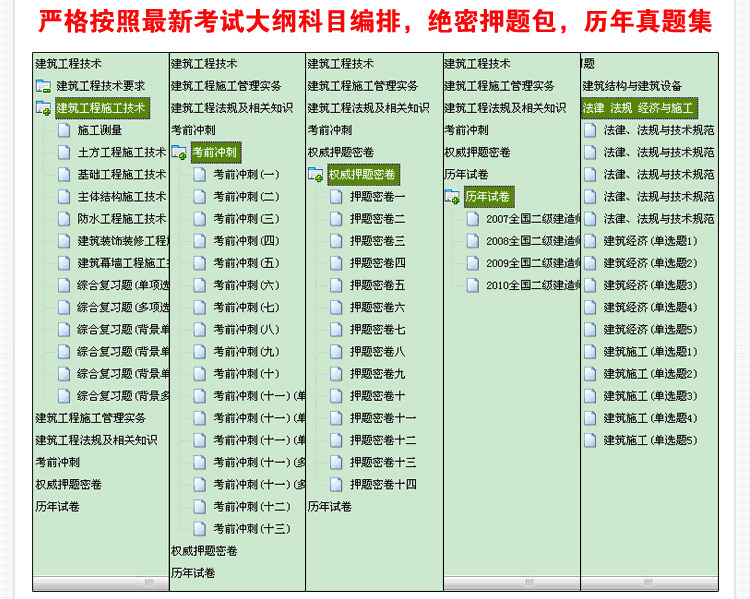Click the scrollbar under the 建筑经济 panel
Viewport: 750px width, 599px height.
tap(650, 583)
